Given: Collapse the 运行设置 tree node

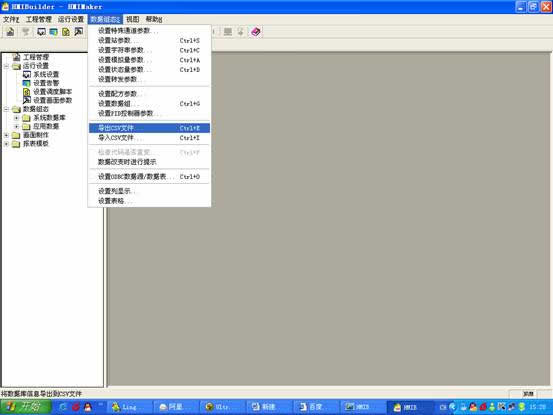Looking at the screenshot, I should [x=6, y=66].
